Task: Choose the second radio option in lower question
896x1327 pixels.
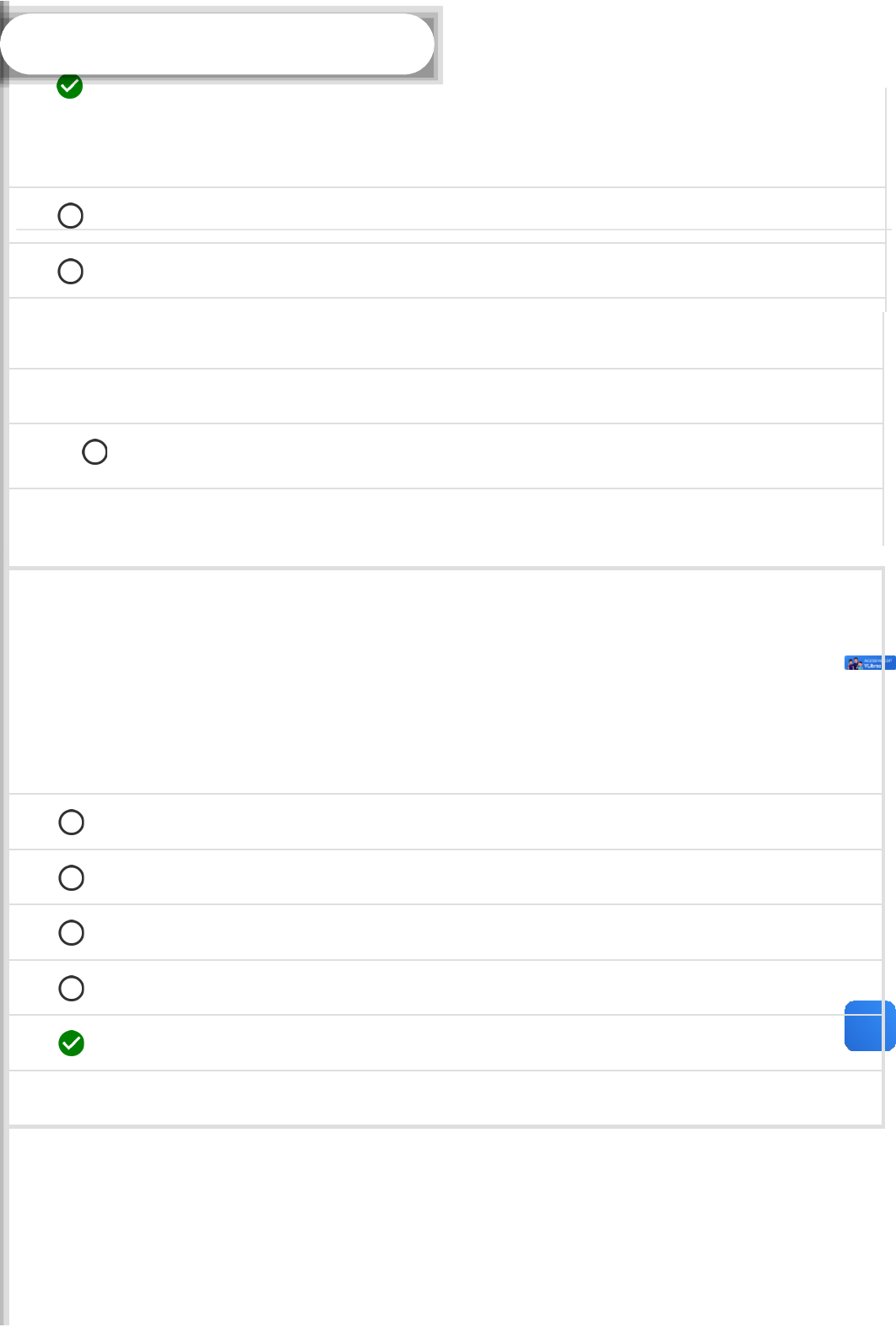Action: [x=72, y=878]
